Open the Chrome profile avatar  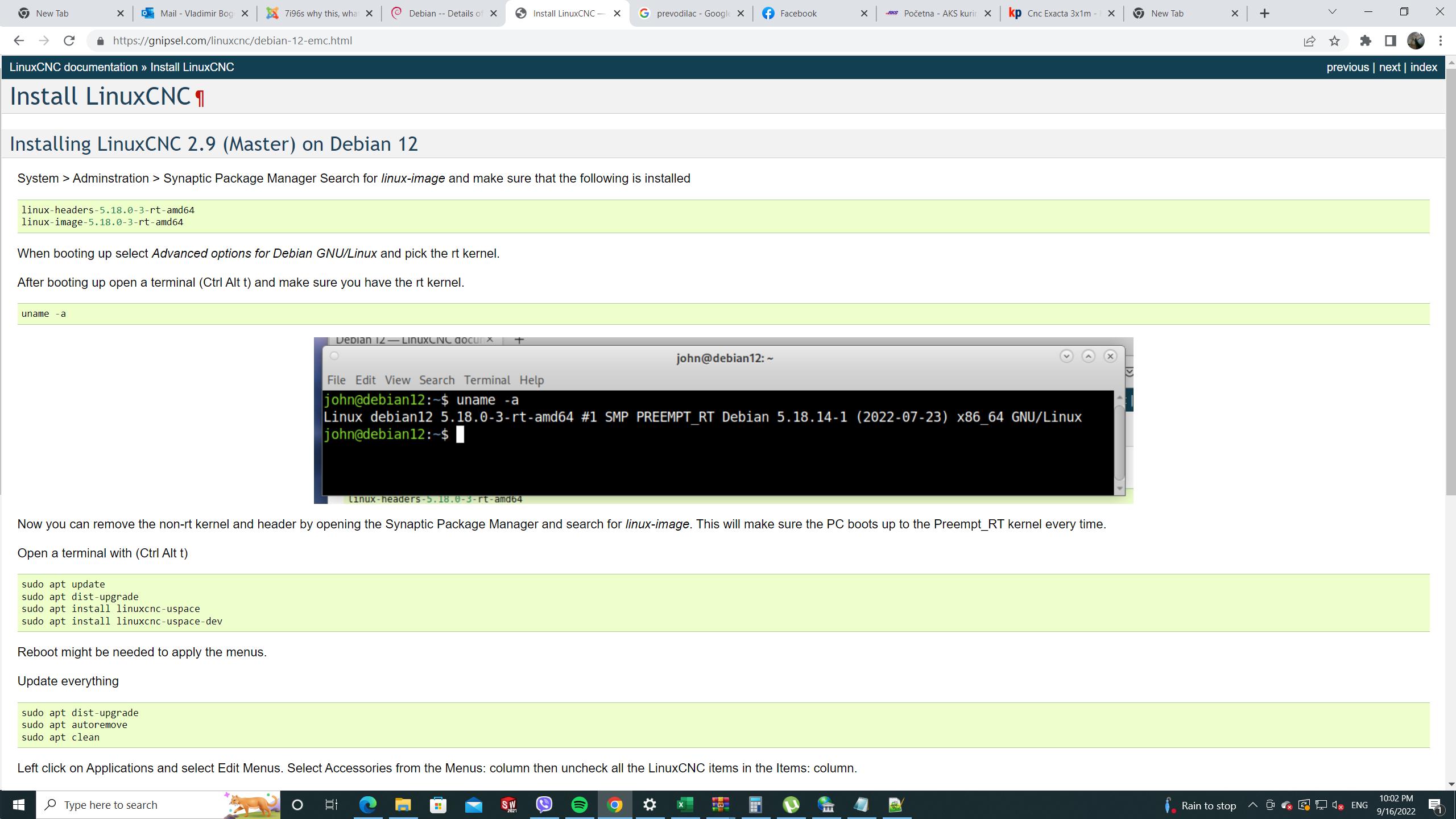tap(1416, 40)
